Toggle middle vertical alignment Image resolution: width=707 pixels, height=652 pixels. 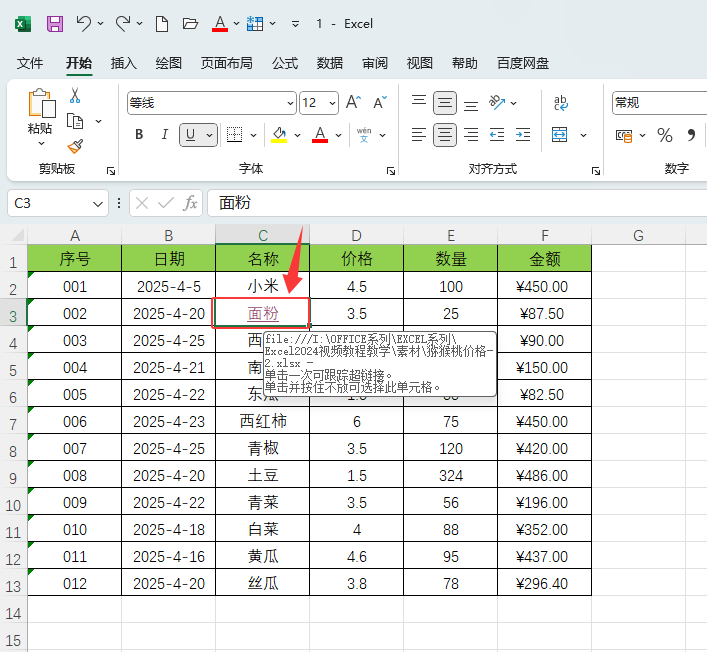pyautogui.click(x=445, y=103)
